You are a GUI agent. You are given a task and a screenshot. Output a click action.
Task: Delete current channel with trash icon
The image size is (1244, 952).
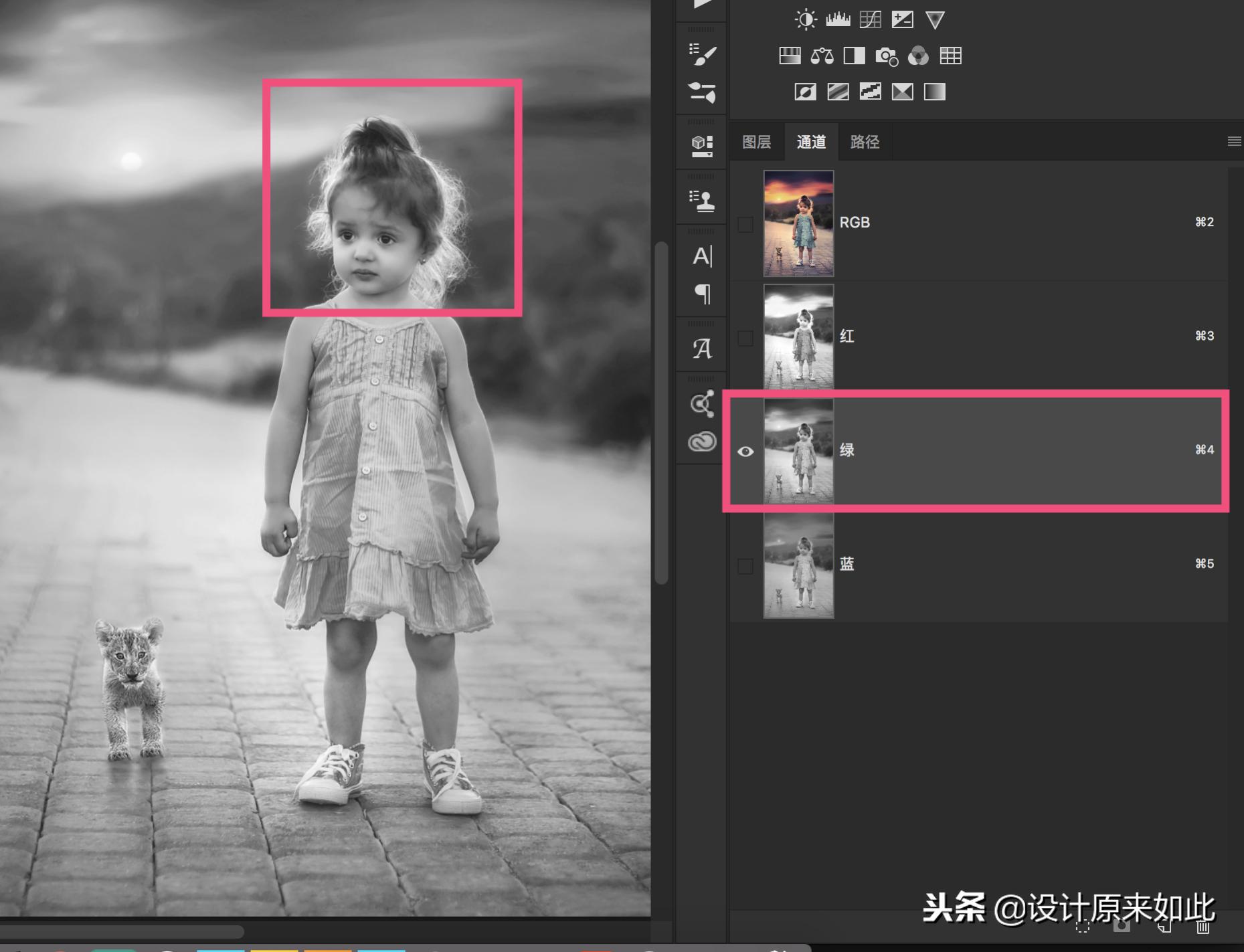(1203, 927)
